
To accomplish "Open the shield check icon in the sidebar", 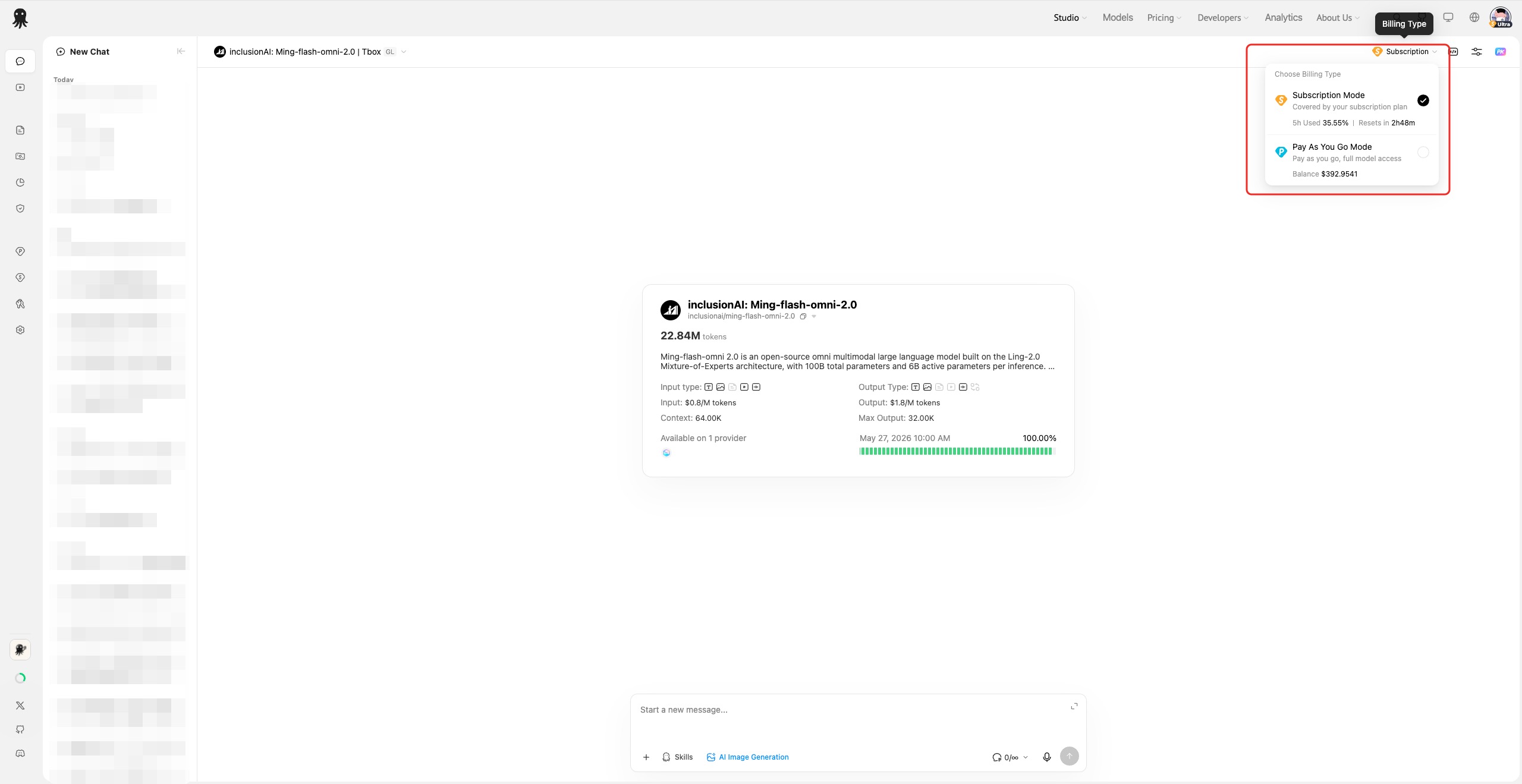I will (x=20, y=209).
